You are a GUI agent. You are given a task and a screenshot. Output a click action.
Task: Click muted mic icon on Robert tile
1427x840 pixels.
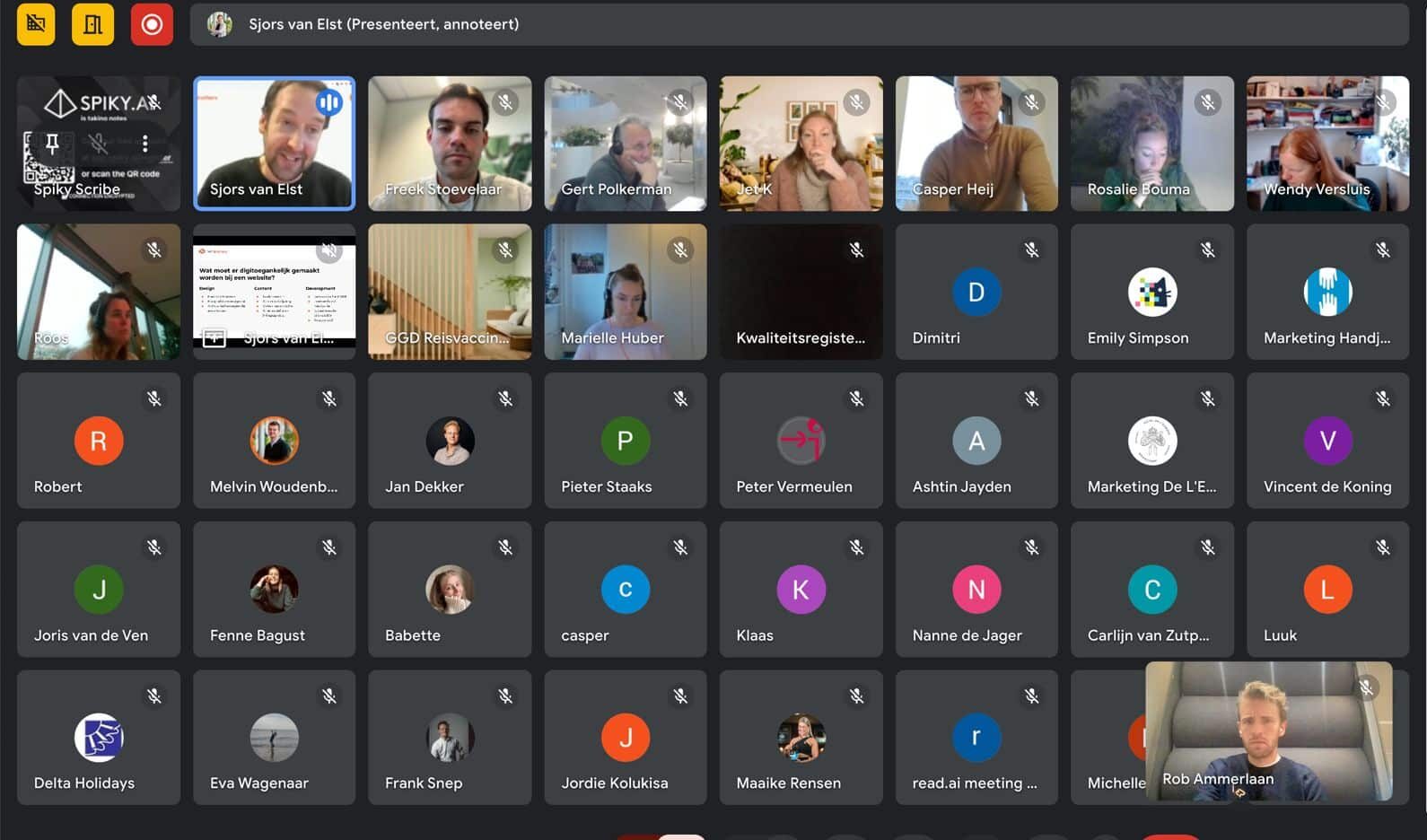pyautogui.click(x=154, y=398)
